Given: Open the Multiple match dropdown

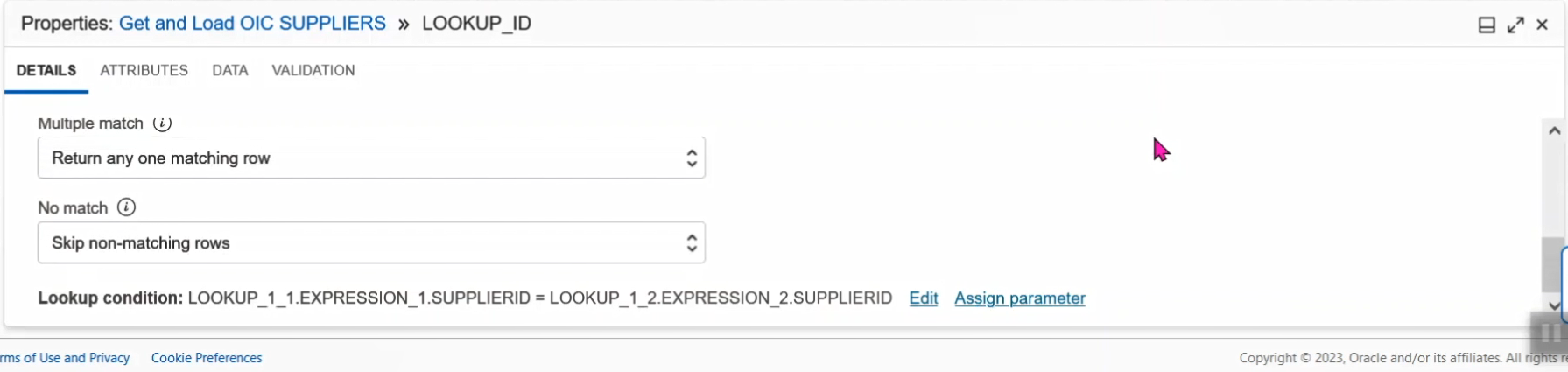Looking at the screenshot, I should (371, 158).
